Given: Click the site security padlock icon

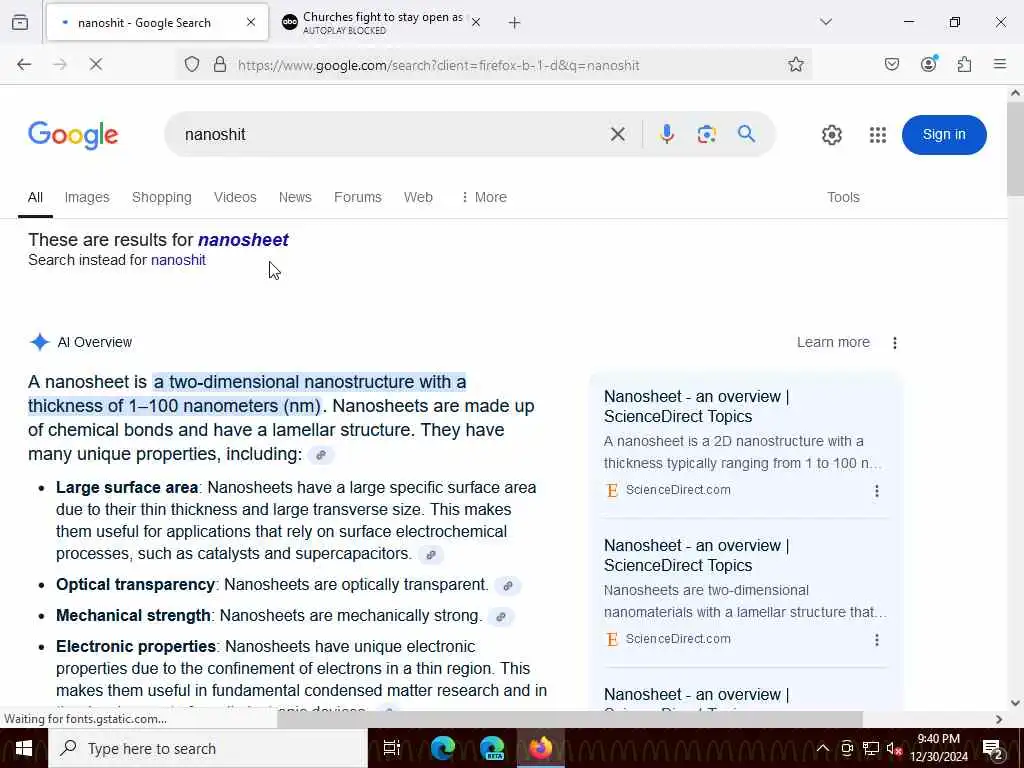Looking at the screenshot, I should tap(220, 64).
